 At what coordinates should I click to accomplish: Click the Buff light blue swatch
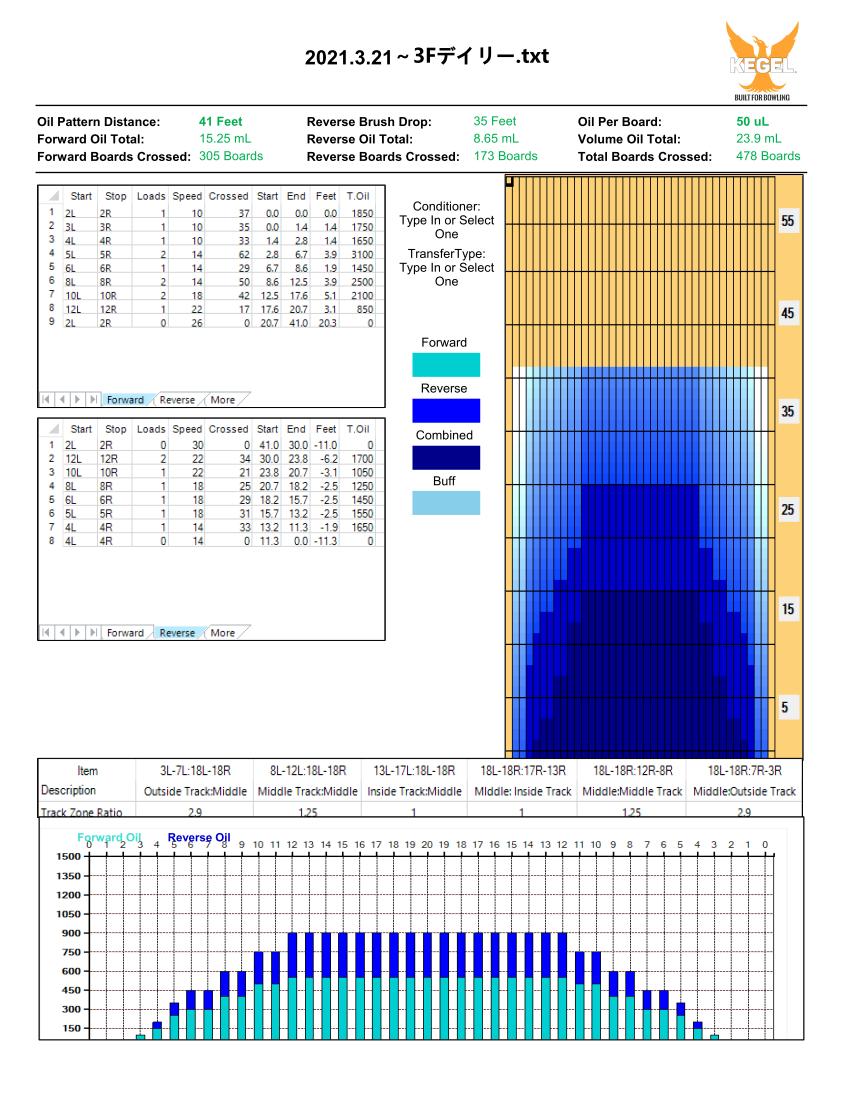click(x=446, y=503)
